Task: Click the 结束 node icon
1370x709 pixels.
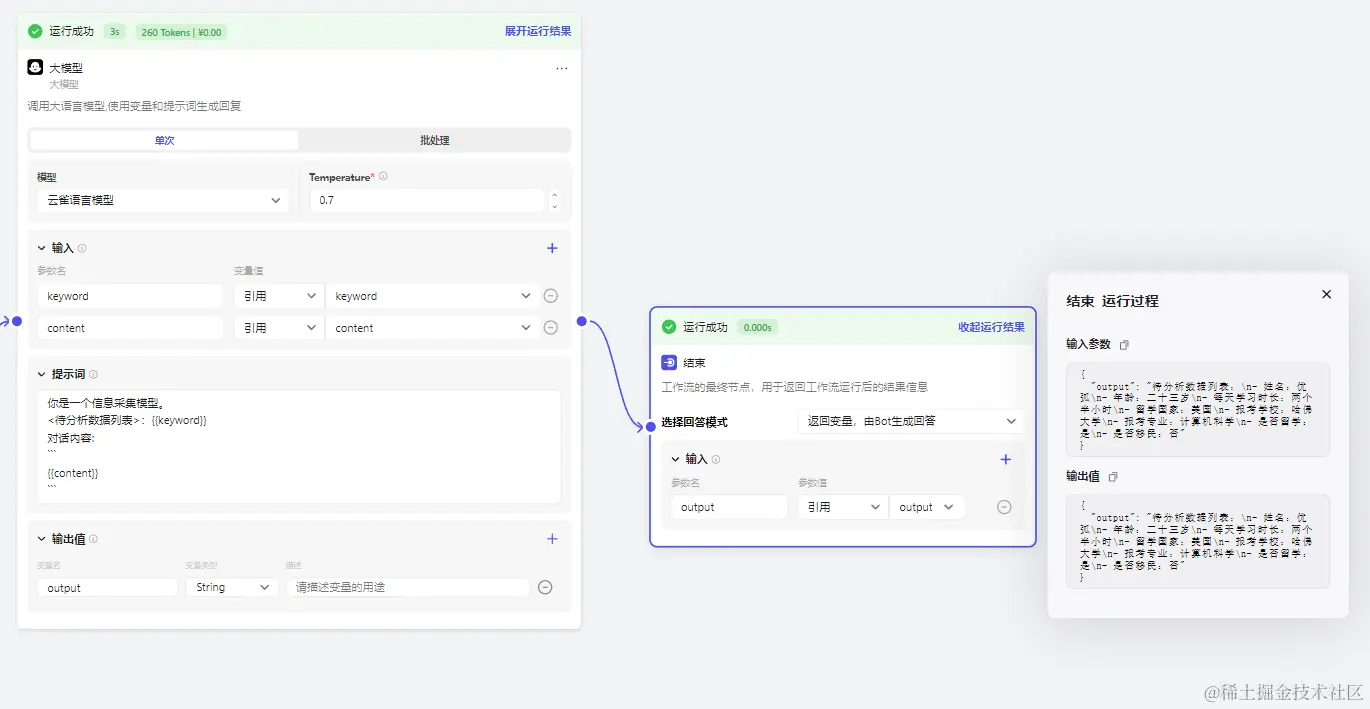Action: pos(669,363)
